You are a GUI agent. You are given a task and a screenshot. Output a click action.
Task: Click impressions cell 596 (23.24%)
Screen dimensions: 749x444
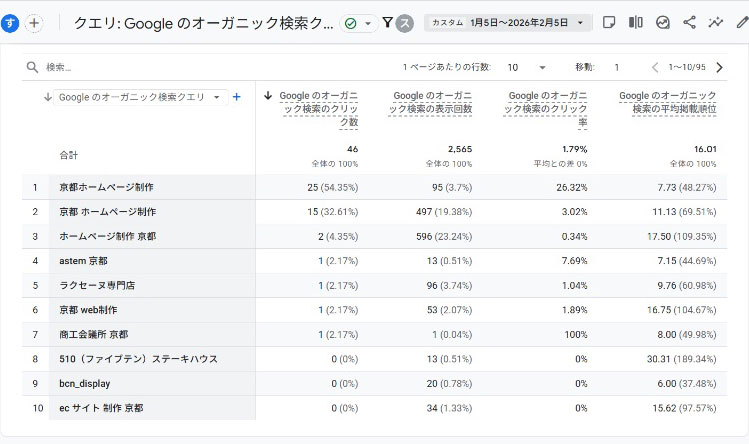pyautogui.click(x=444, y=237)
